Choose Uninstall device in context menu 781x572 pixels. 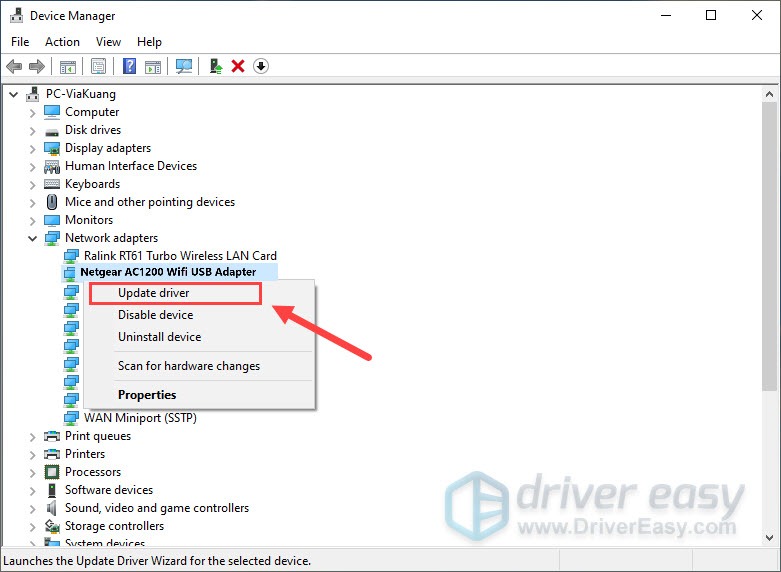pos(159,337)
